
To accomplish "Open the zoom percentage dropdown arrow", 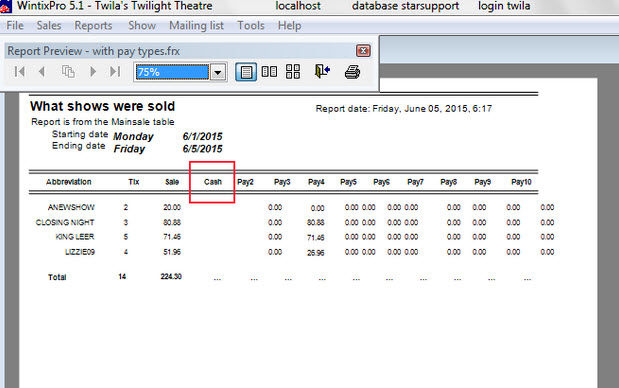I will (218, 72).
